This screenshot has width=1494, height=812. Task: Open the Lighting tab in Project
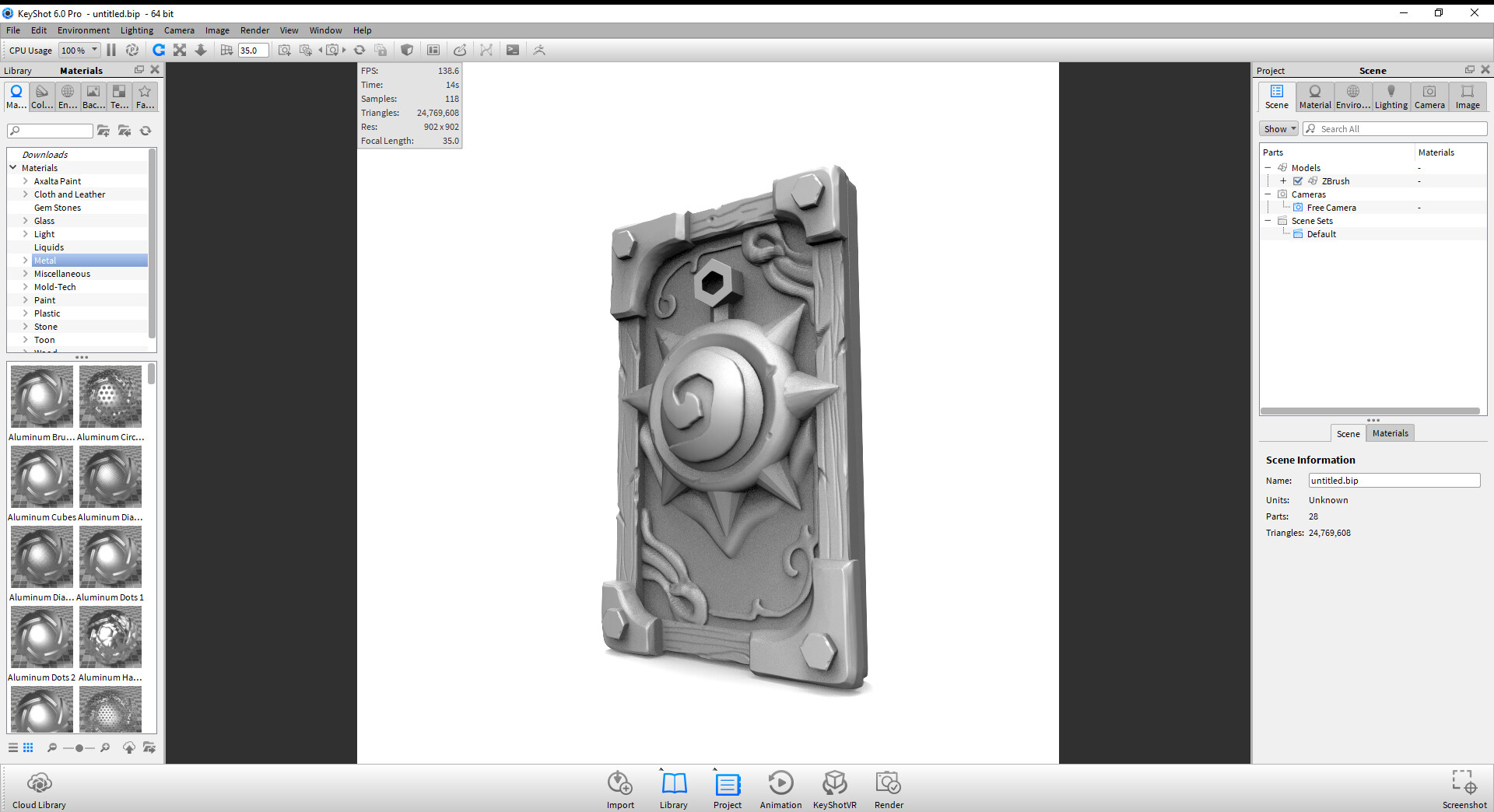[1391, 97]
